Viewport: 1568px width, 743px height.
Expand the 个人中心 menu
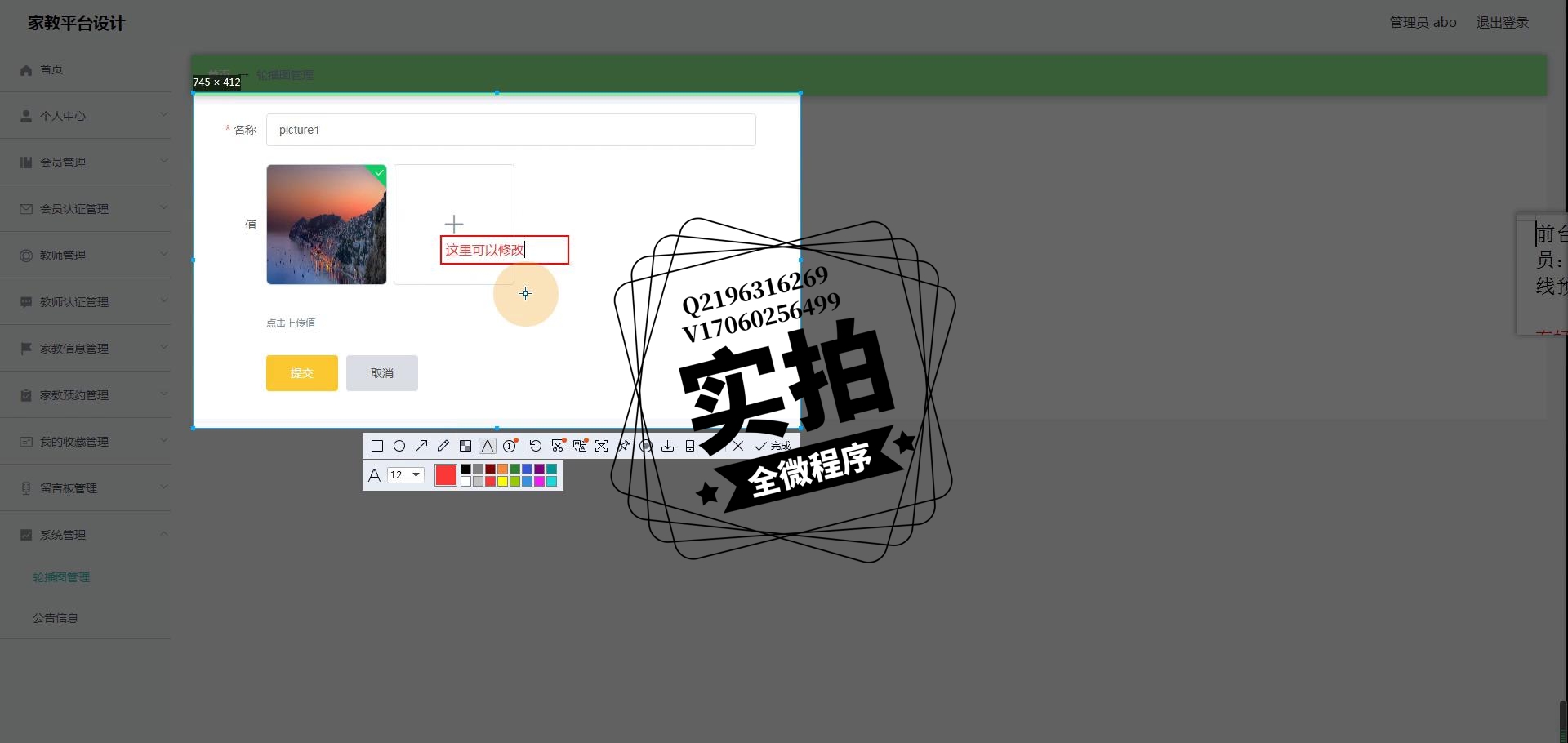[86, 116]
